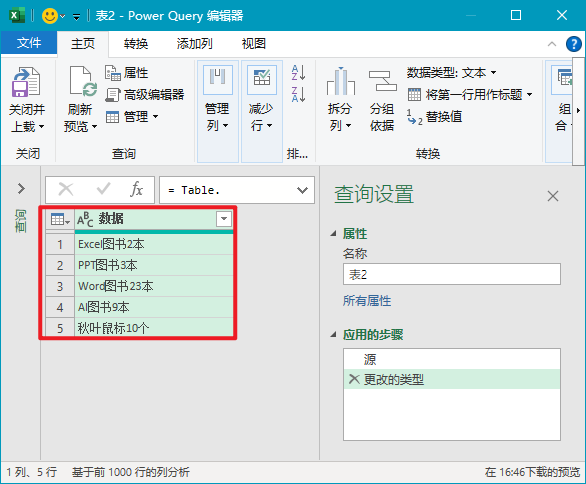Open the table menu icon in the grid corner

tap(60, 219)
